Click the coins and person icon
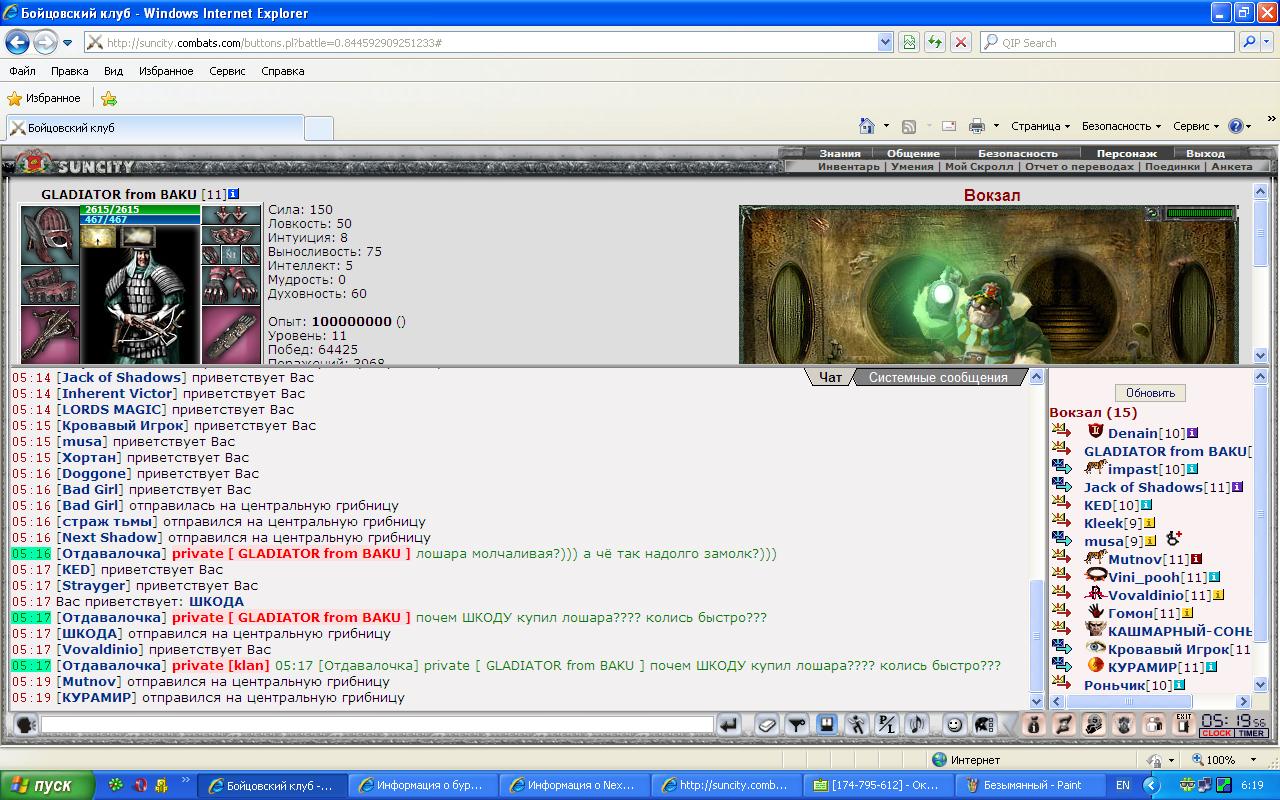Viewport: 1280px width, 800px height. pyautogui.click(x=1095, y=724)
